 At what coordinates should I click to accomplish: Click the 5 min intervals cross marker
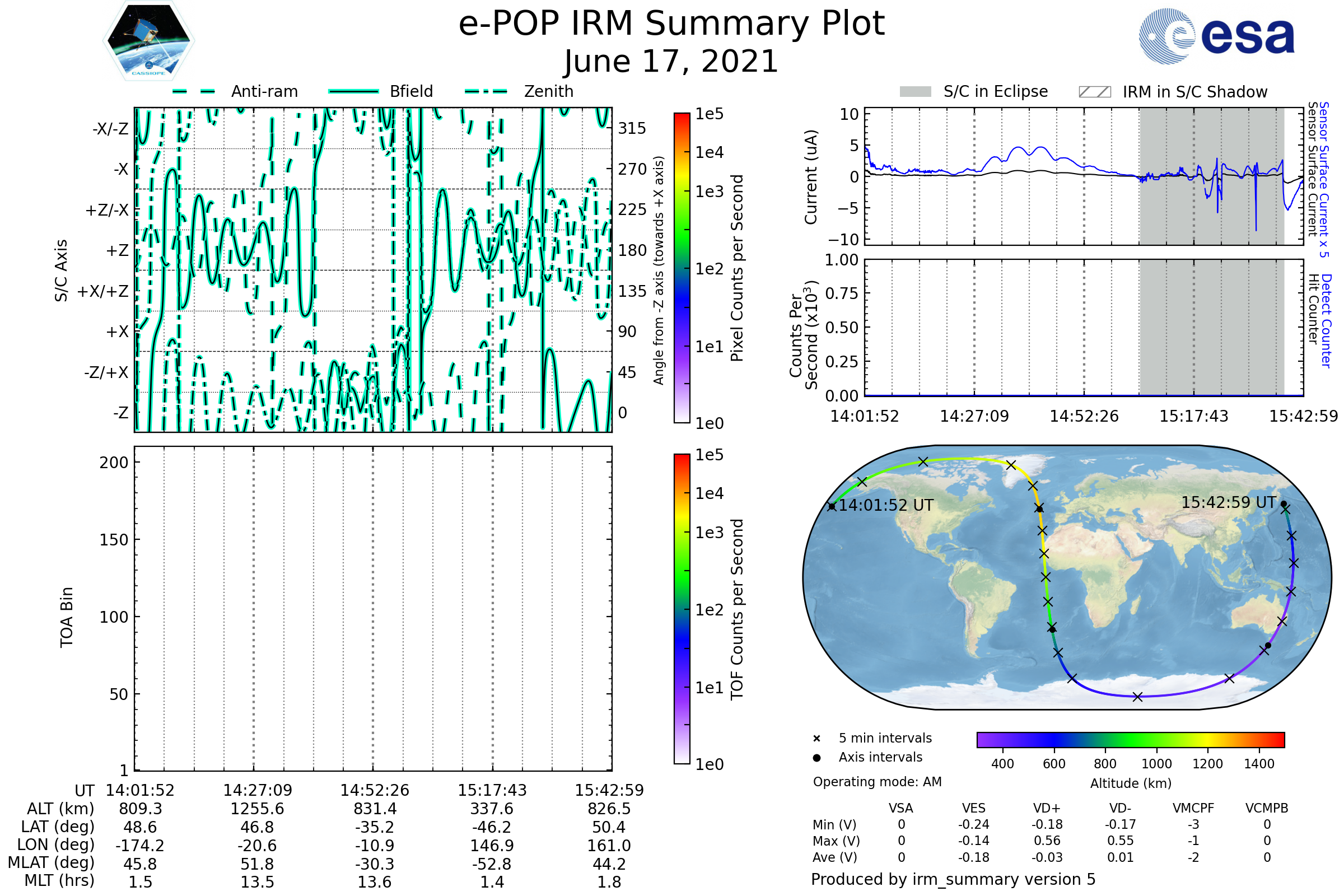tap(816, 739)
